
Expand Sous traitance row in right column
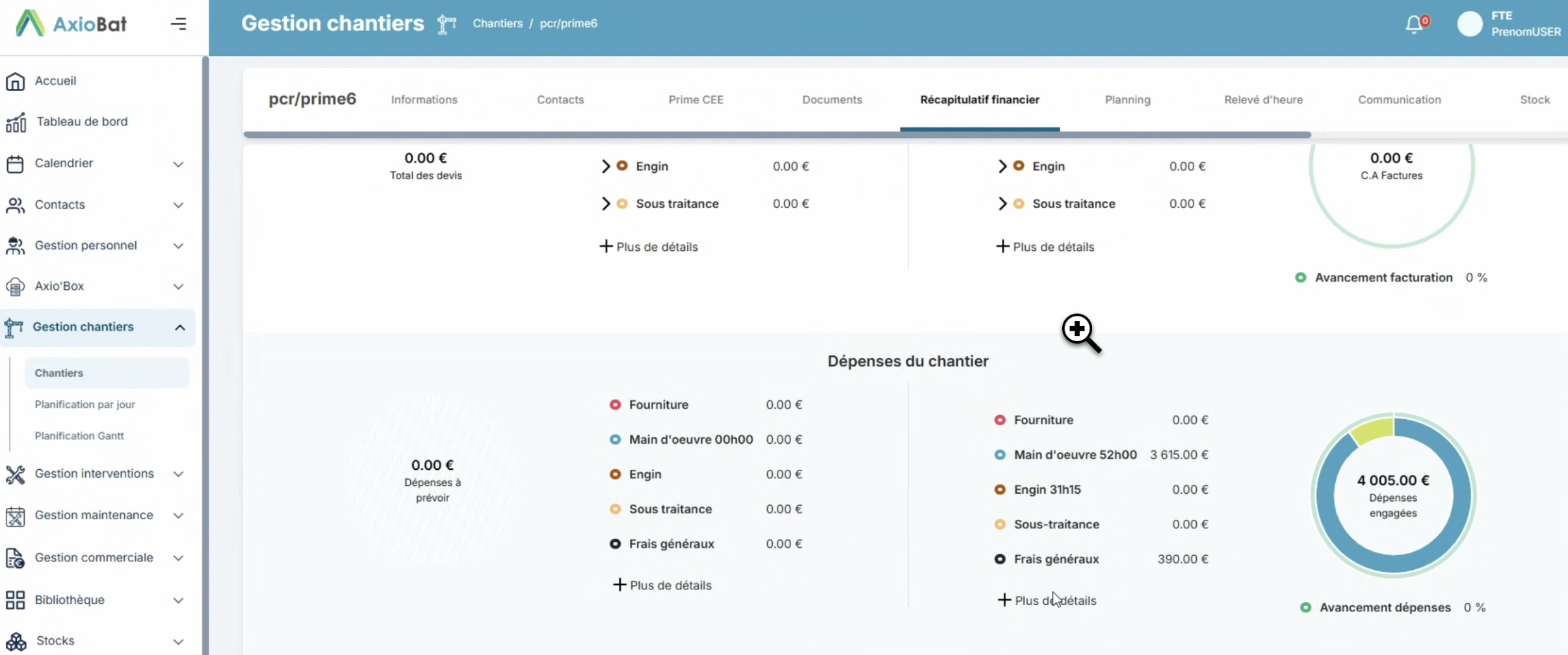tap(1002, 204)
